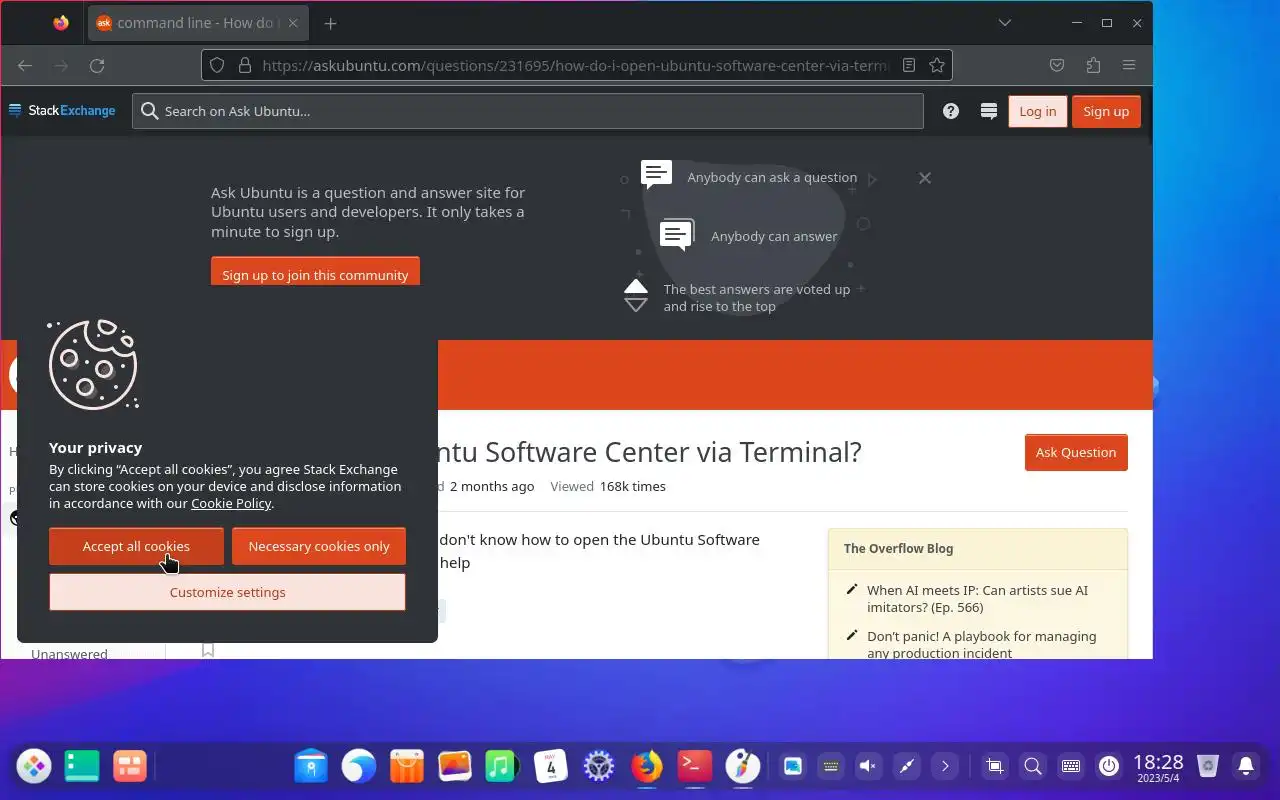Open the launcher in the dock
Image resolution: width=1280 pixels, height=800 pixels.
tap(34, 767)
